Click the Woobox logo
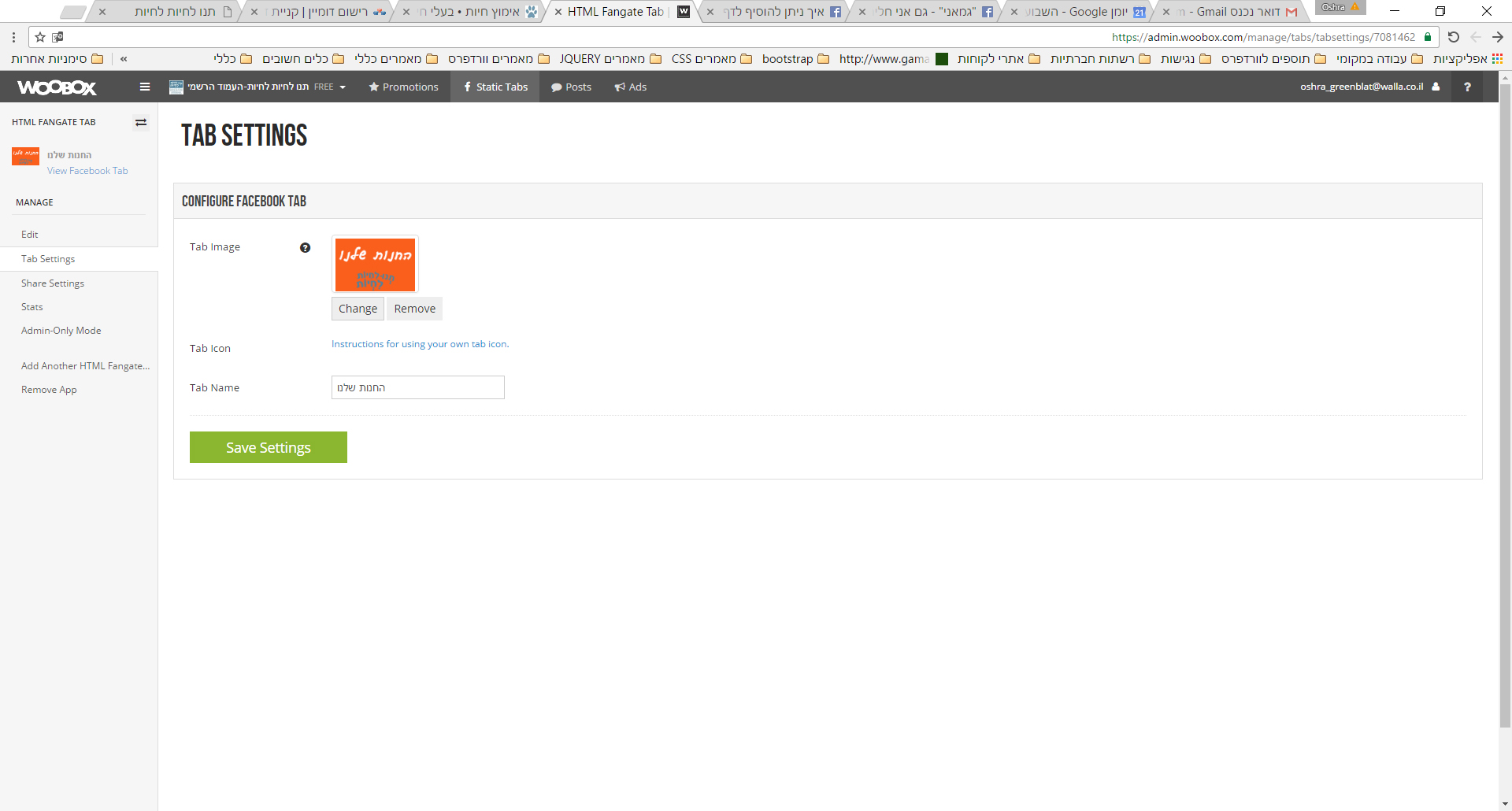This screenshot has width=1512, height=811. pos(57,87)
